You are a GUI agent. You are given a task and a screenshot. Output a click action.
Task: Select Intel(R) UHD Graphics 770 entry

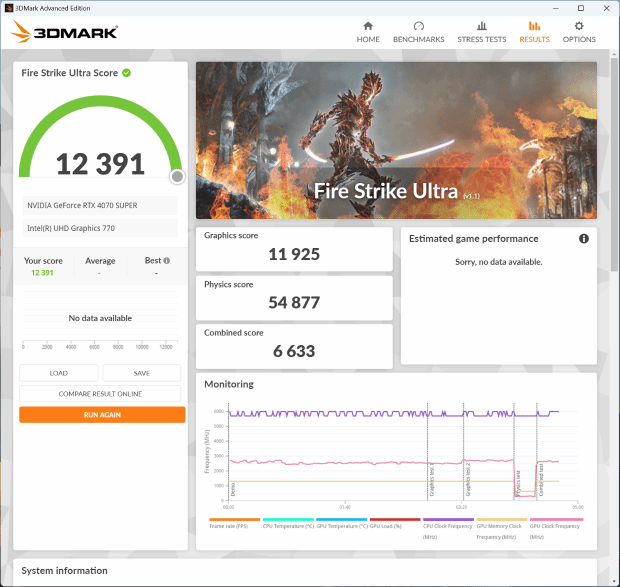[100, 228]
